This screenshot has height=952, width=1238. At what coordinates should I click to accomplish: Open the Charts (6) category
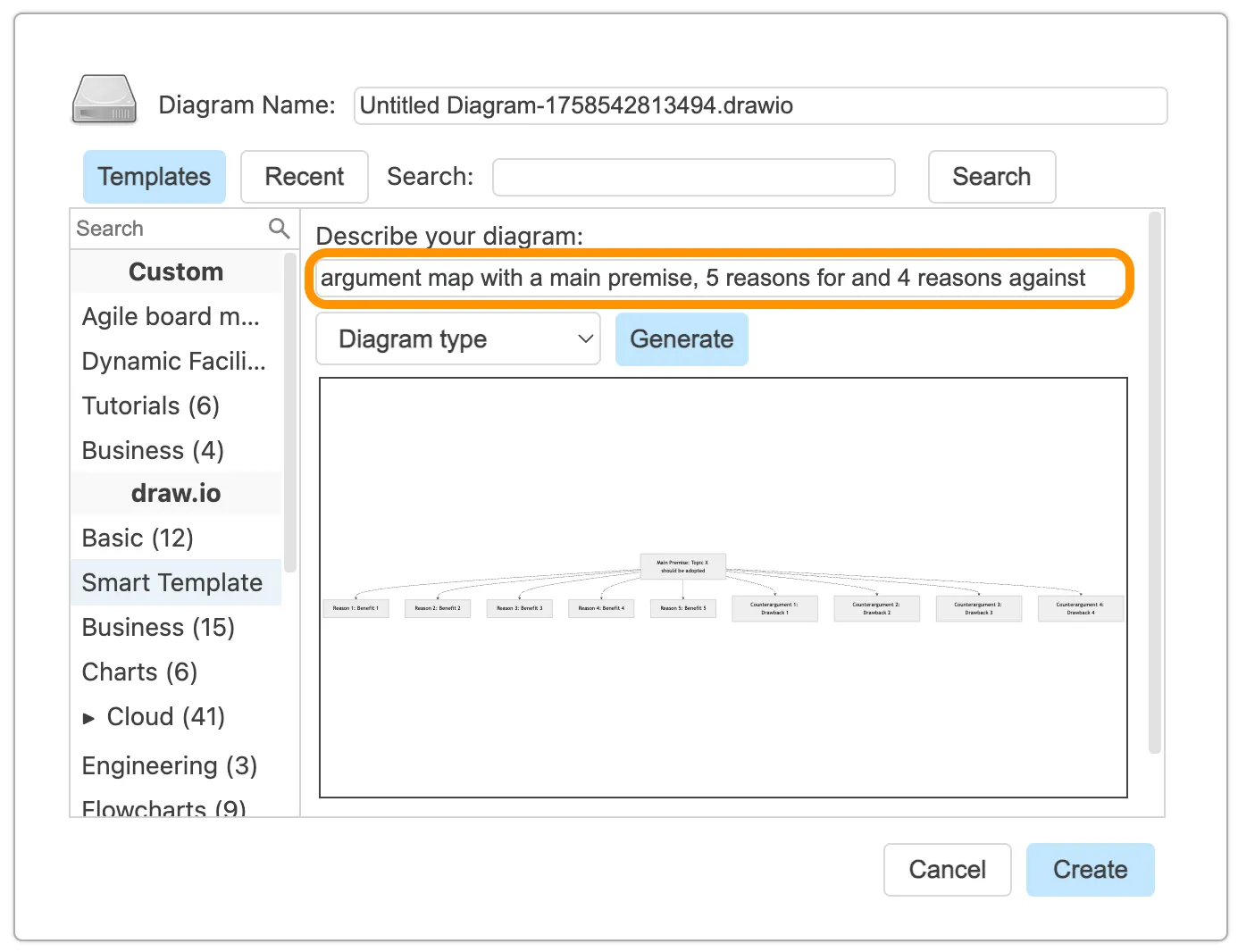tap(139, 672)
